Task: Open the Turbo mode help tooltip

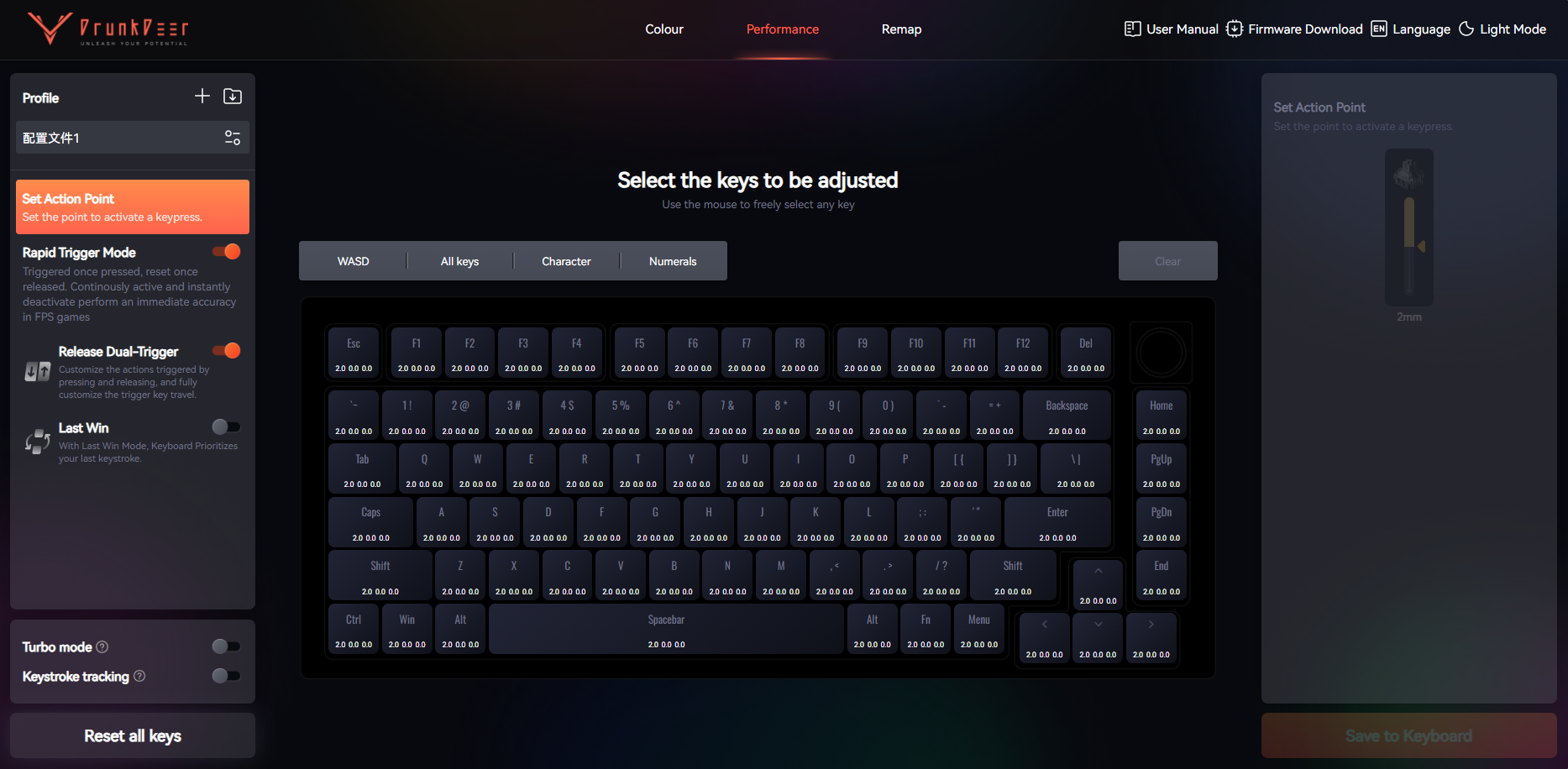Action: [x=102, y=646]
